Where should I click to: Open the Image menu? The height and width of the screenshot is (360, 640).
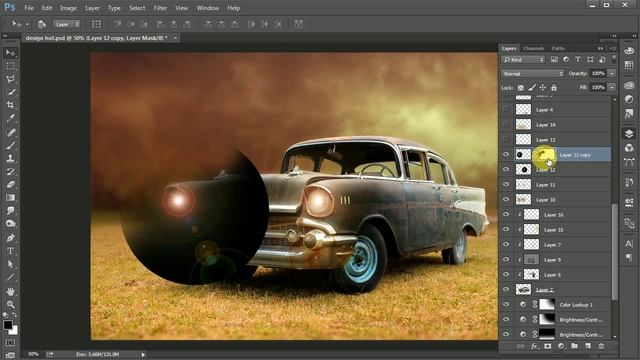click(x=68, y=8)
